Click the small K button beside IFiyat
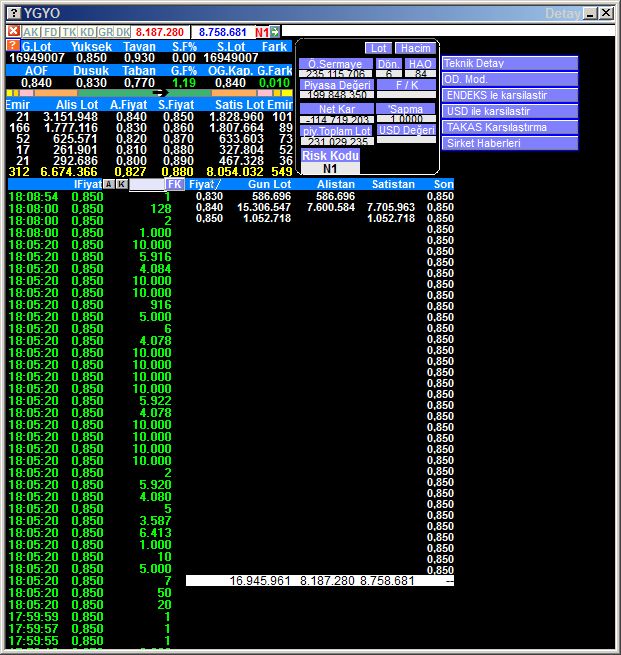 tap(122, 184)
